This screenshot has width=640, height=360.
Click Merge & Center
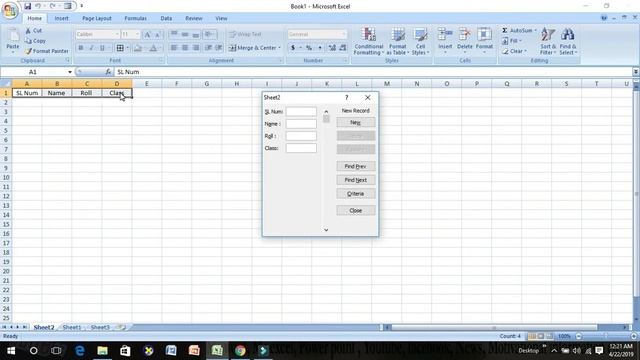252,48
